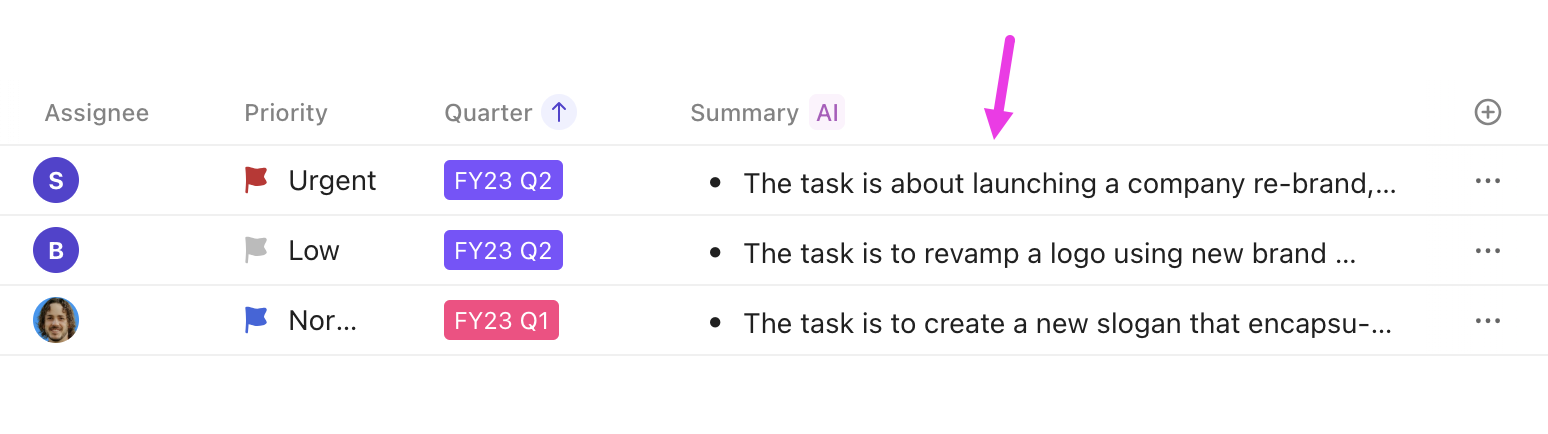This screenshot has height=434, width=1548.
Task: Click the Quarter column header
Action: [488, 113]
